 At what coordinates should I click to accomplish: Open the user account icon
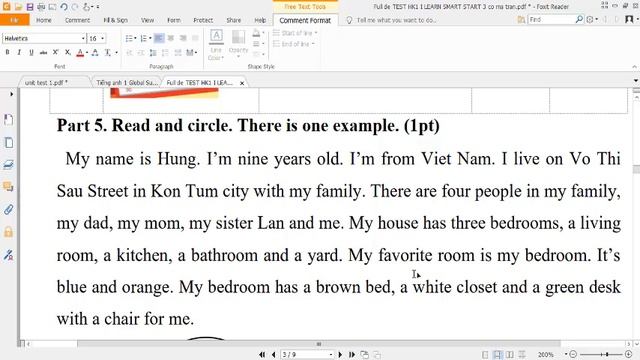pyautogui.click(x=629, y=20)
